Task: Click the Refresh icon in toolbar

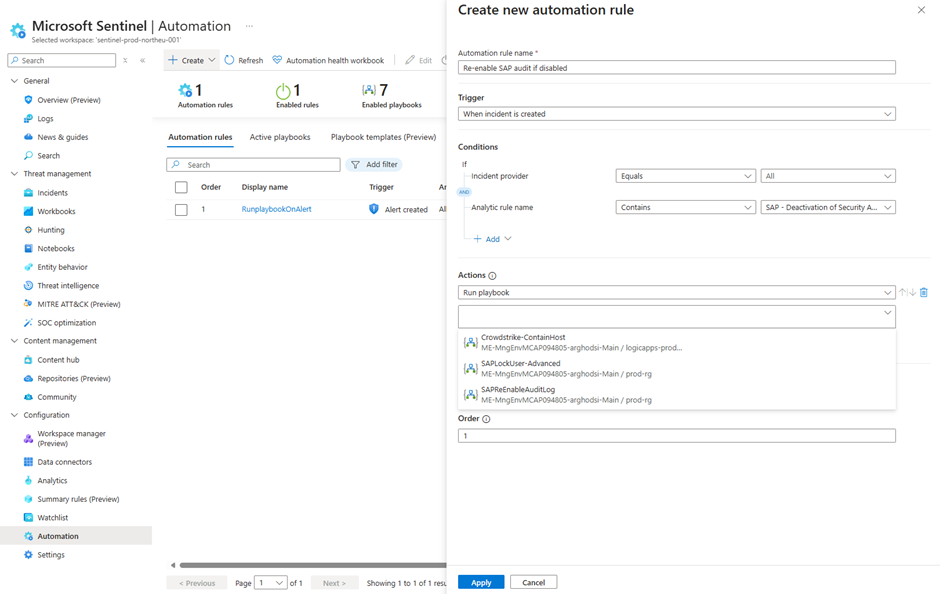Action: click(229, 61)
